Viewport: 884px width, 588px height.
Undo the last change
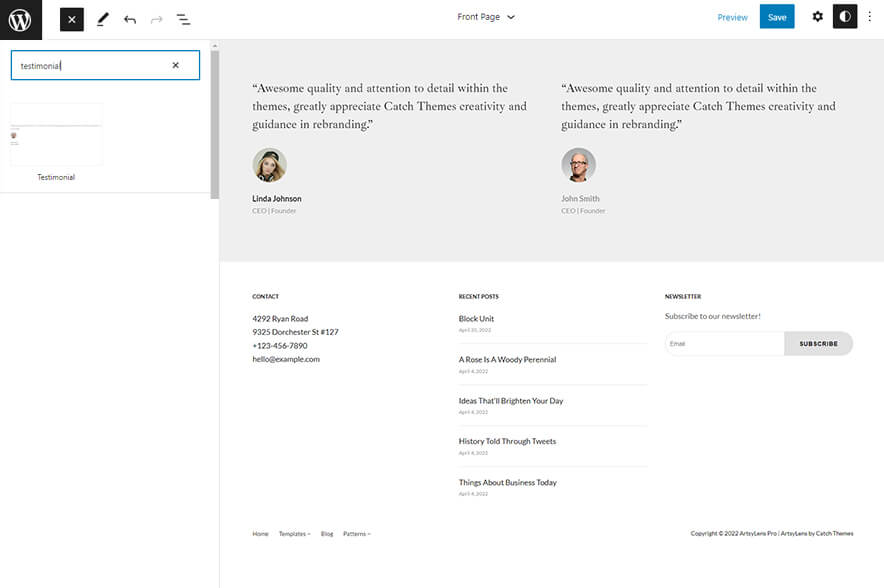coord(130,19)
